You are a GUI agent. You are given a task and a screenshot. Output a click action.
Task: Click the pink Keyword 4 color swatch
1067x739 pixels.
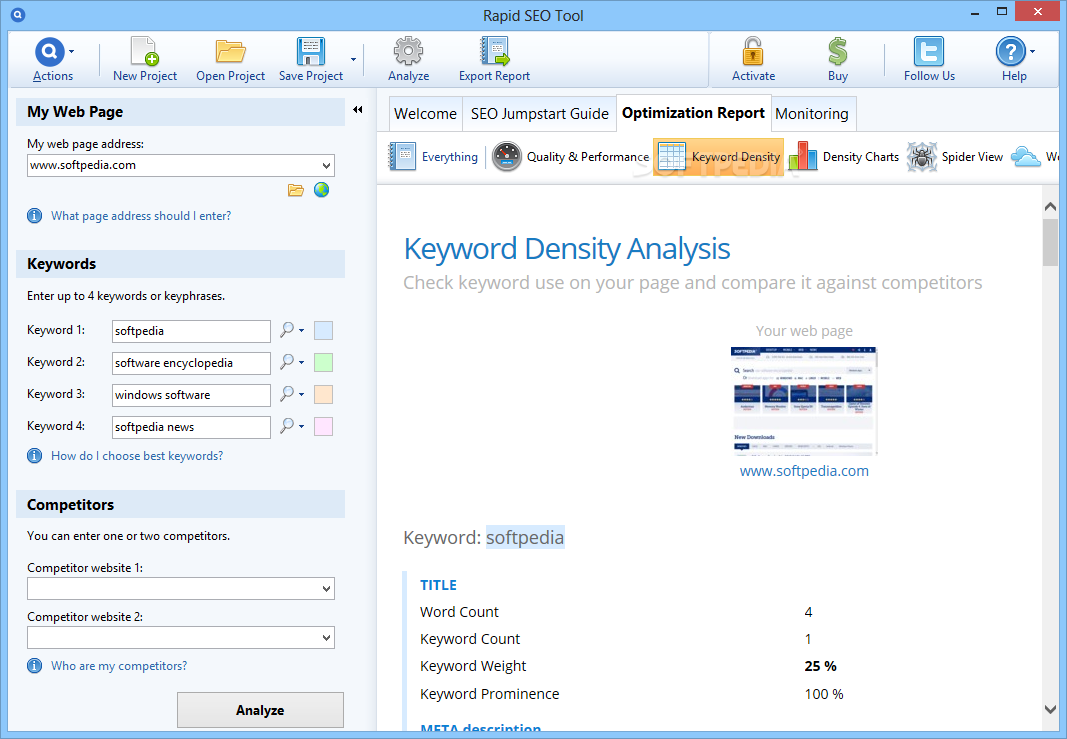point(323,427)
